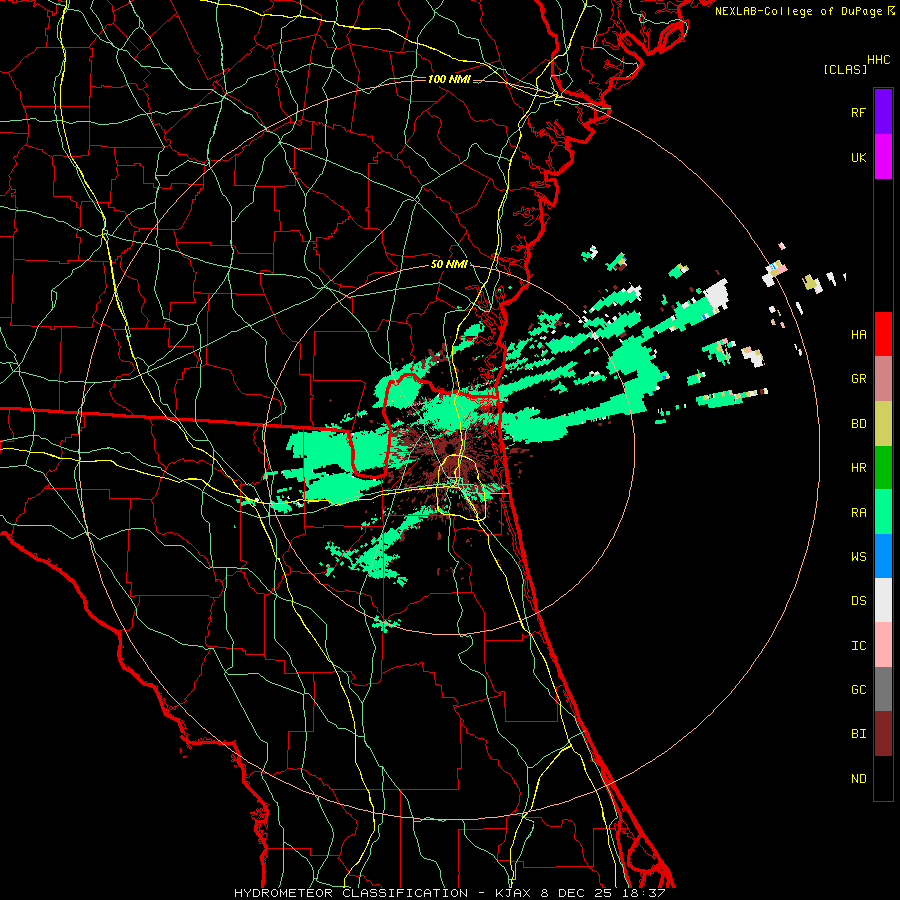Click the 'NEXLAB-College of DuPage' credit text

798,11
